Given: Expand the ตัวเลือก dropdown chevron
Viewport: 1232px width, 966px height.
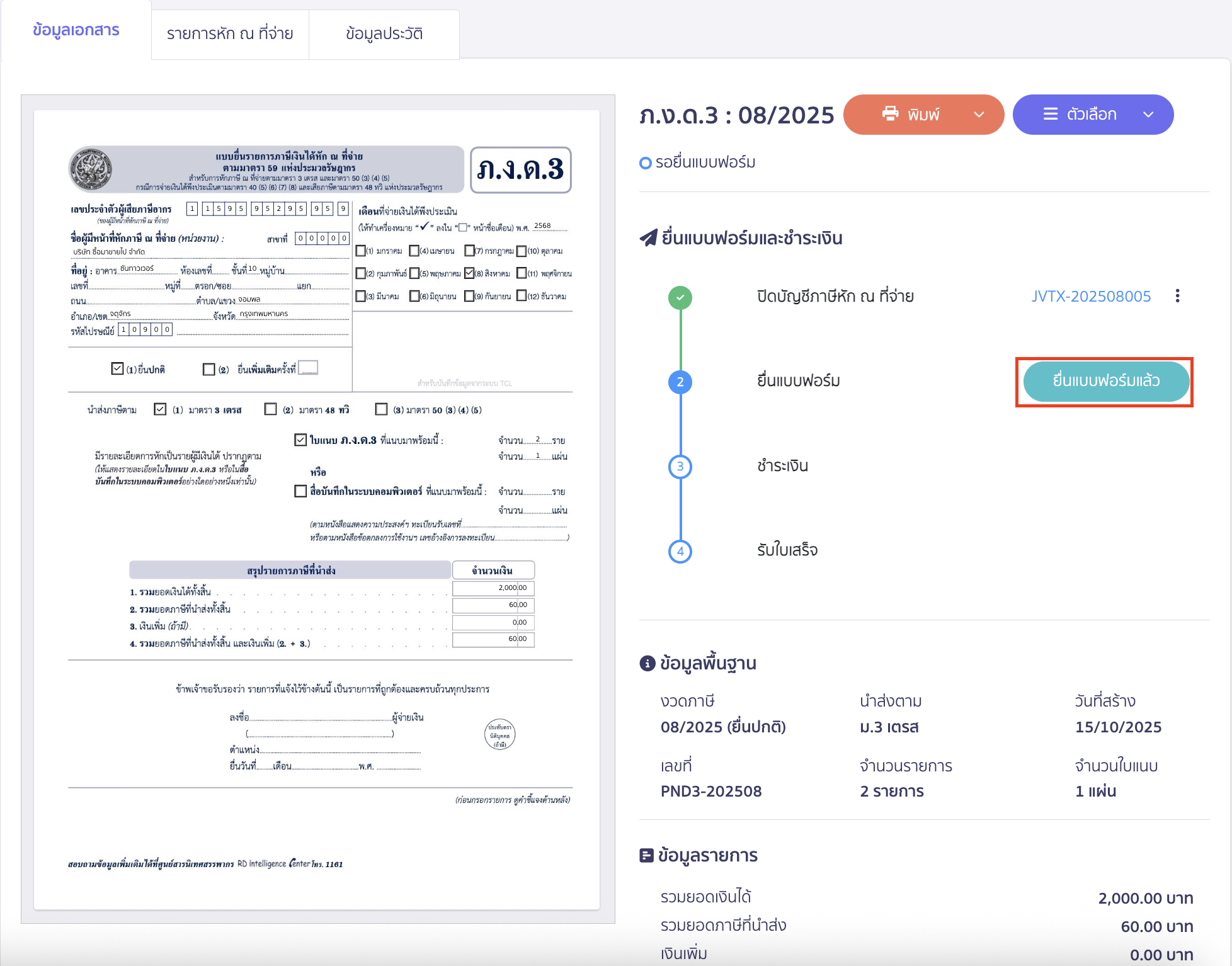Looking at the screenshot, I should (1148, 115).
